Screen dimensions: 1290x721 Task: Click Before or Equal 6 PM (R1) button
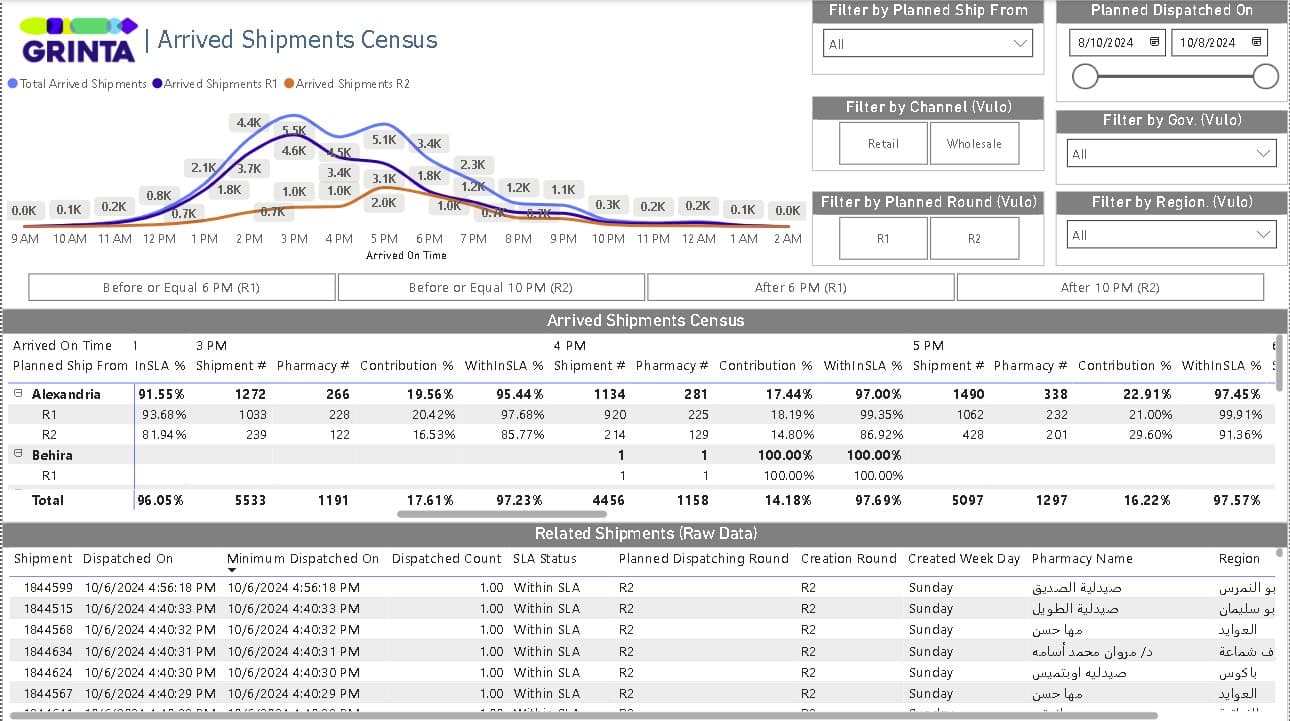(182, 287)
